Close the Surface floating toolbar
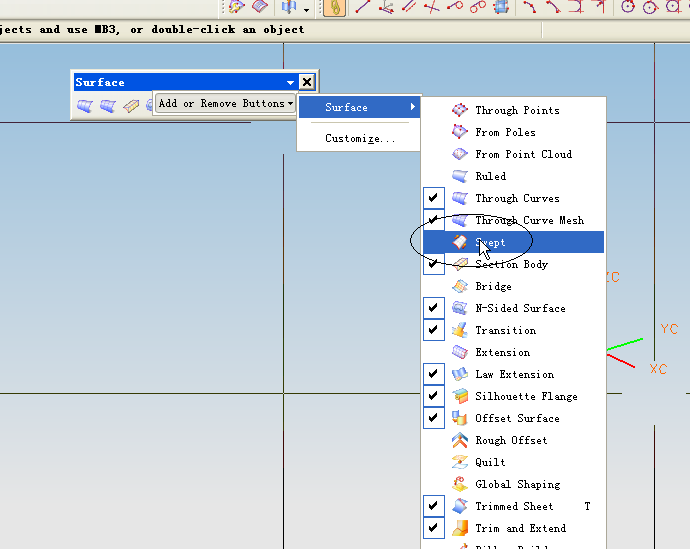This screenshot has height=549, width=690. 307,82
